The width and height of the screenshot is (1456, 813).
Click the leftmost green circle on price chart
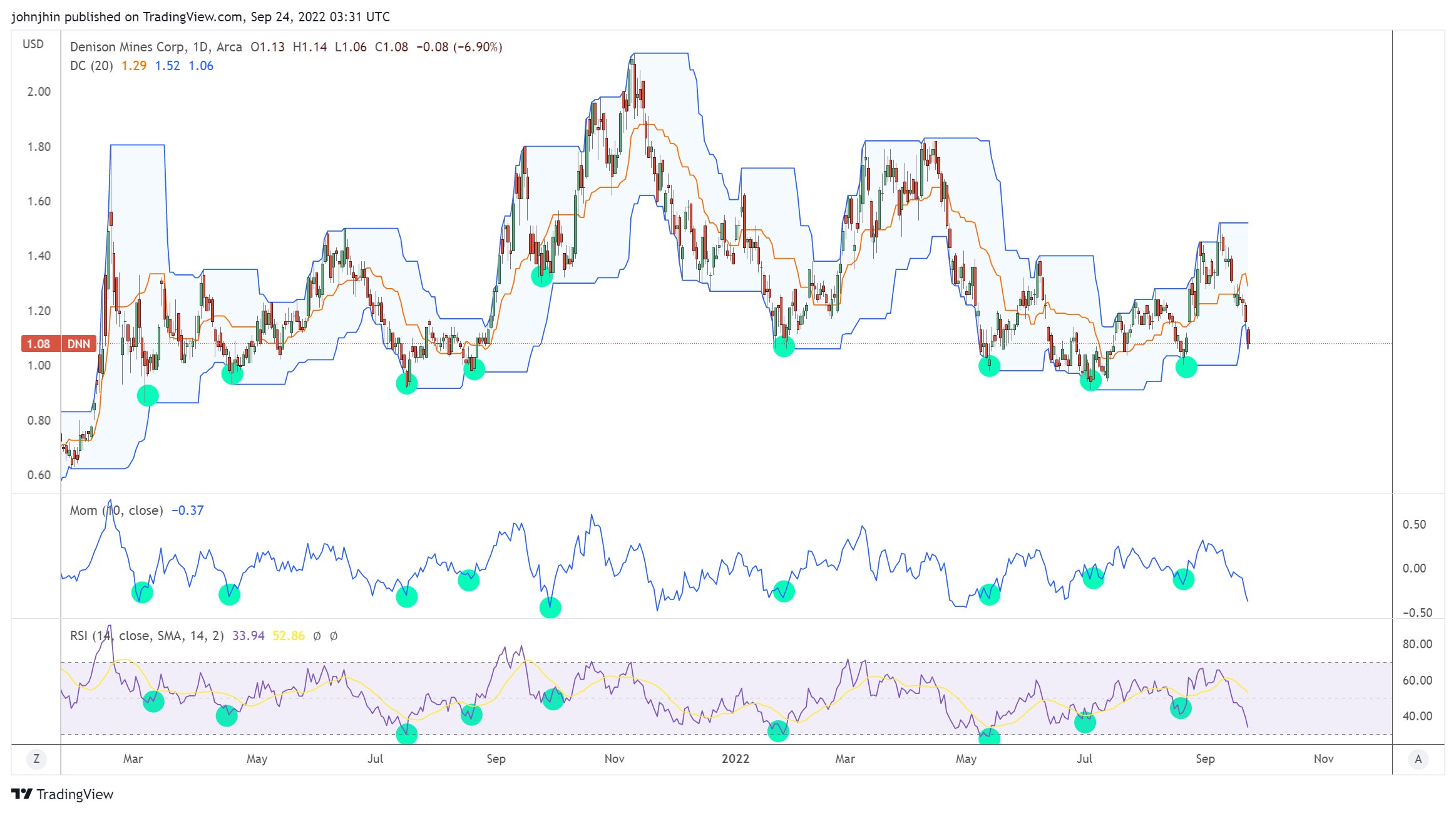(x=148, y=395)
